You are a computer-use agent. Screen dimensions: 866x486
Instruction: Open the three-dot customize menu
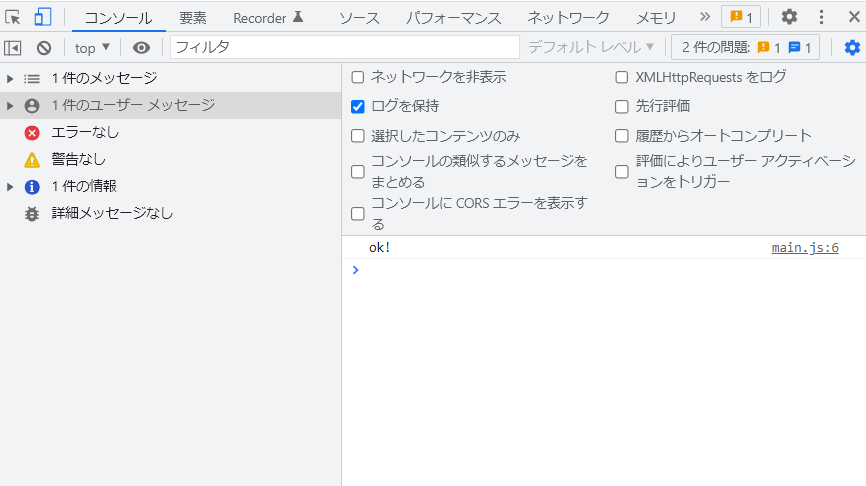pos(822,17)
